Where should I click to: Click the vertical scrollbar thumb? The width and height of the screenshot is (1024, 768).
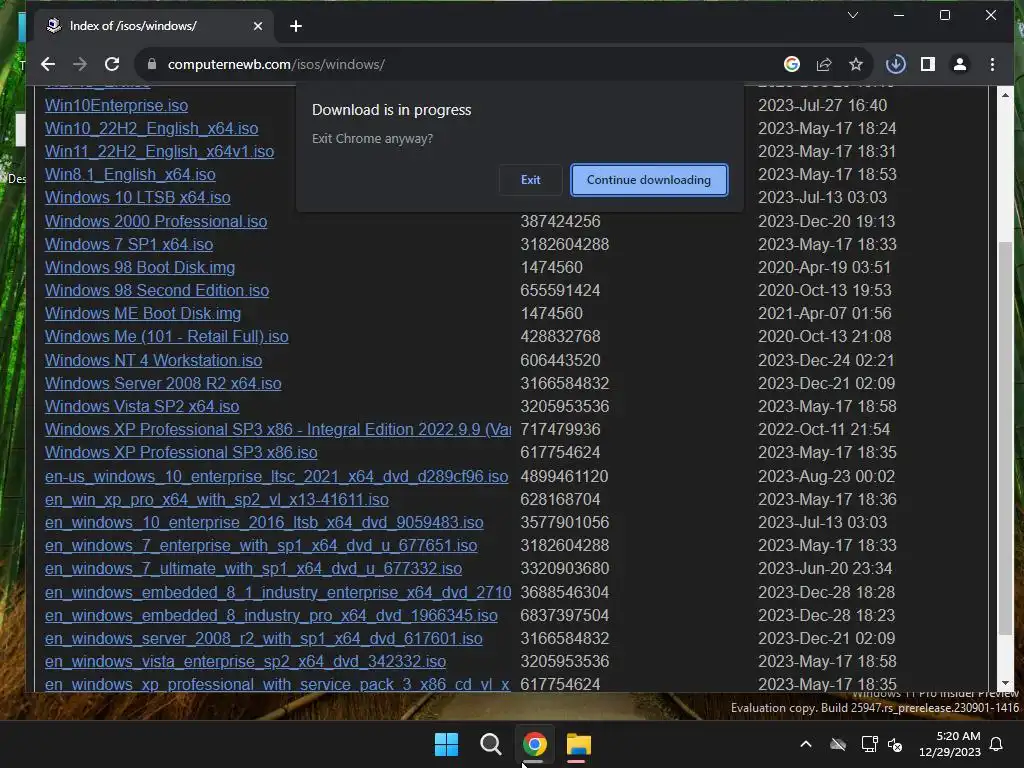pyautogui.click(x=1005, y=438)
